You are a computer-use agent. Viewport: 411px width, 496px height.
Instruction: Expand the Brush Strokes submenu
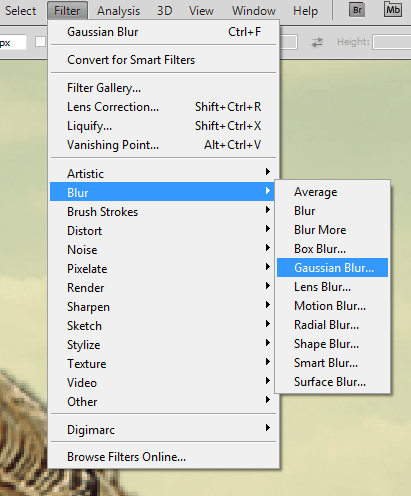[163, 212]
